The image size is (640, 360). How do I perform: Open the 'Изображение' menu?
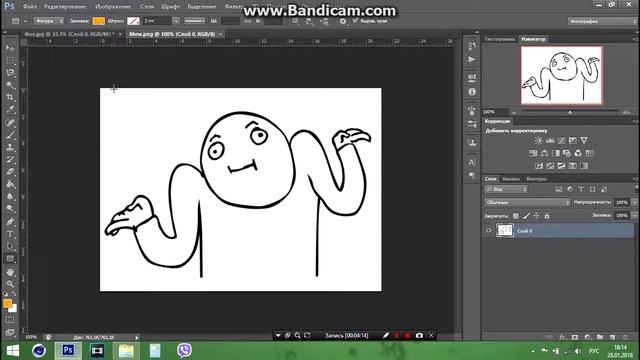[113, 7]
